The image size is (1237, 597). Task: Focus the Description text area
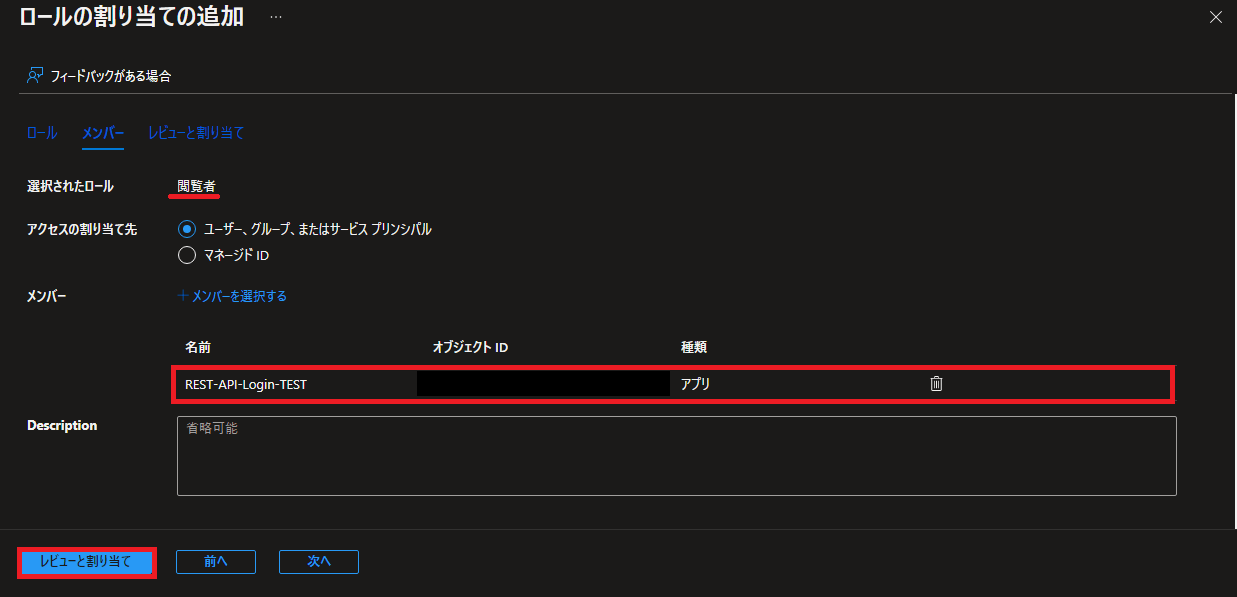click(677, 456)
